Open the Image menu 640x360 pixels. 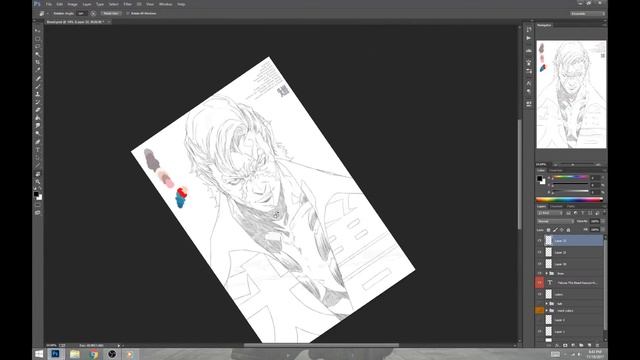(x=72, y=4)
